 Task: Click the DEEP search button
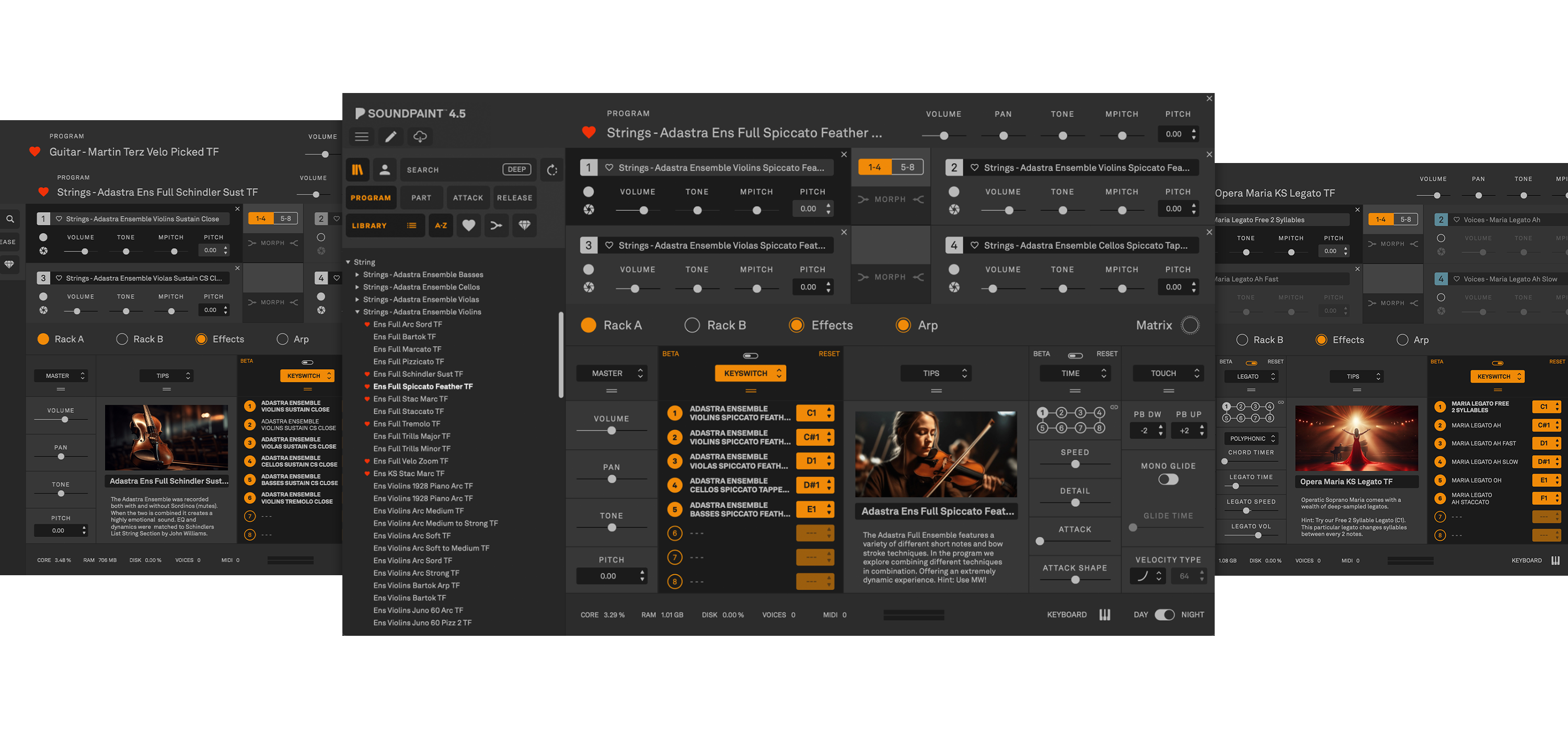coord(517,170)
